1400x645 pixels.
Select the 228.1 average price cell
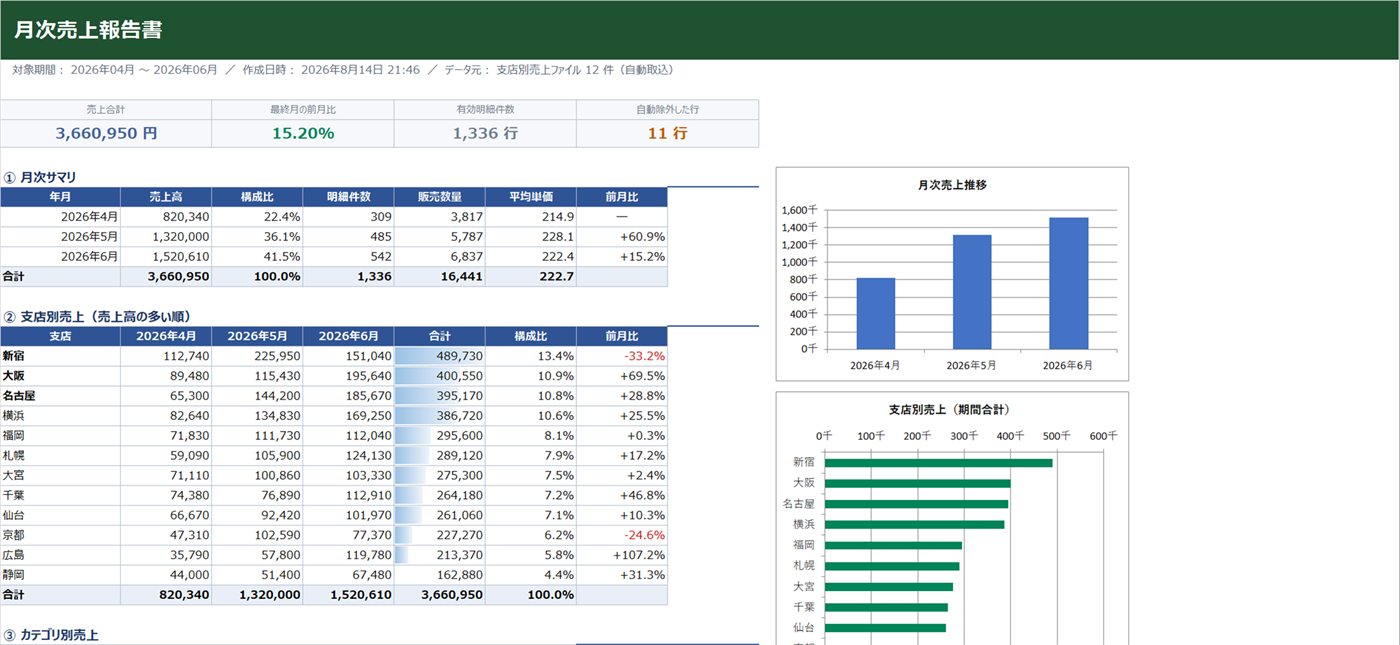(530, 237)
